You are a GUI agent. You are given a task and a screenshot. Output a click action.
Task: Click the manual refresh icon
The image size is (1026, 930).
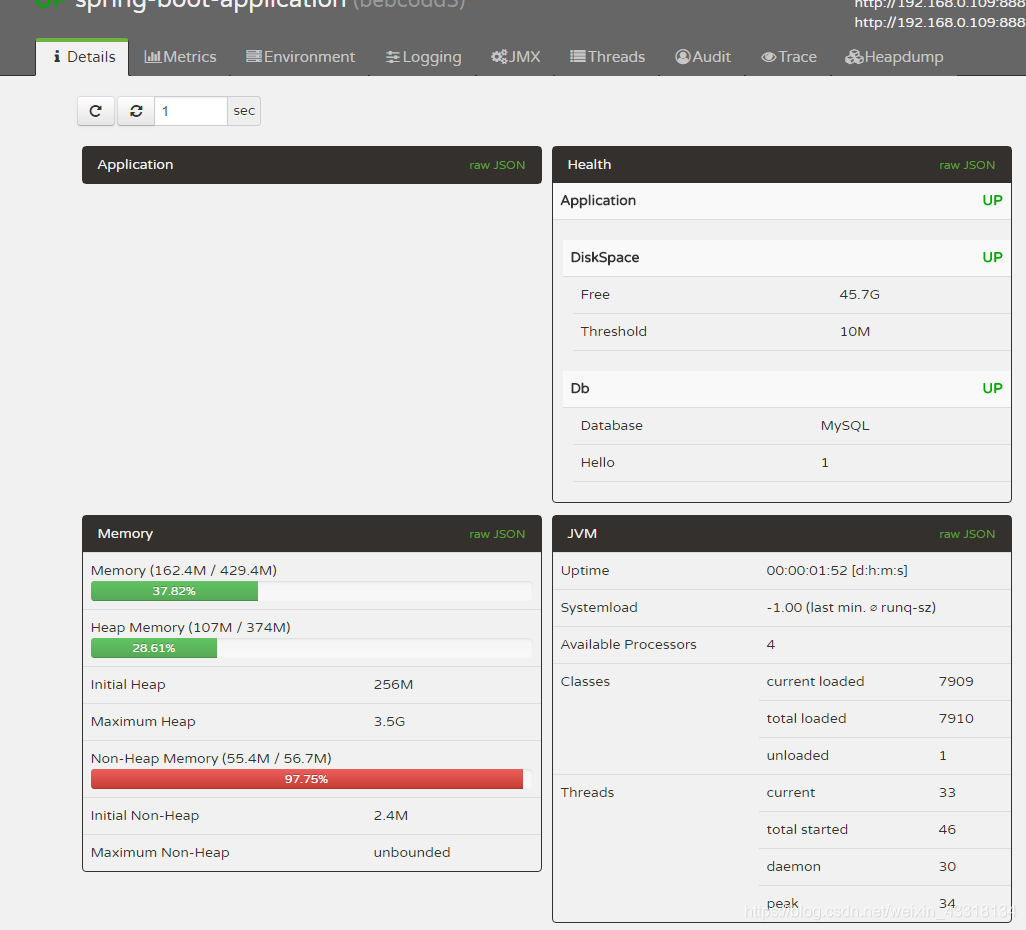[95, 110]
